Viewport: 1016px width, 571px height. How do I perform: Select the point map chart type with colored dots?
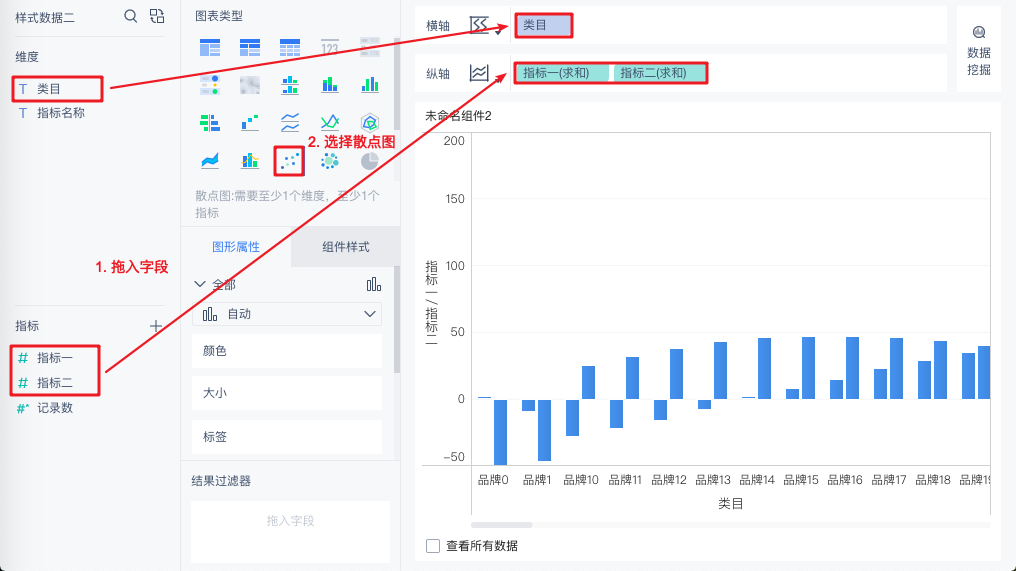(x=210, y=85)
